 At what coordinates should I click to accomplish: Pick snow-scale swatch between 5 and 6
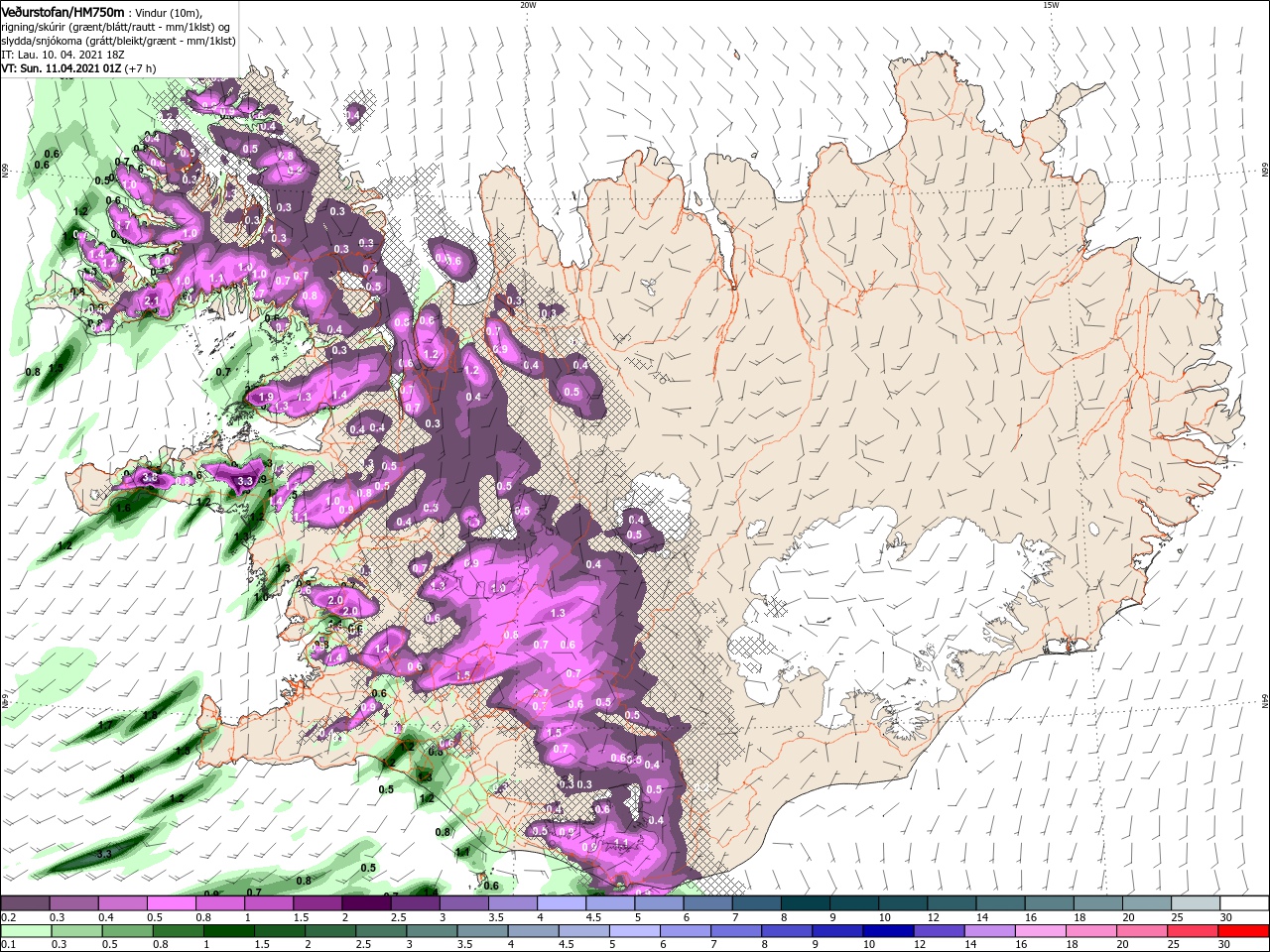coord(658,903)
